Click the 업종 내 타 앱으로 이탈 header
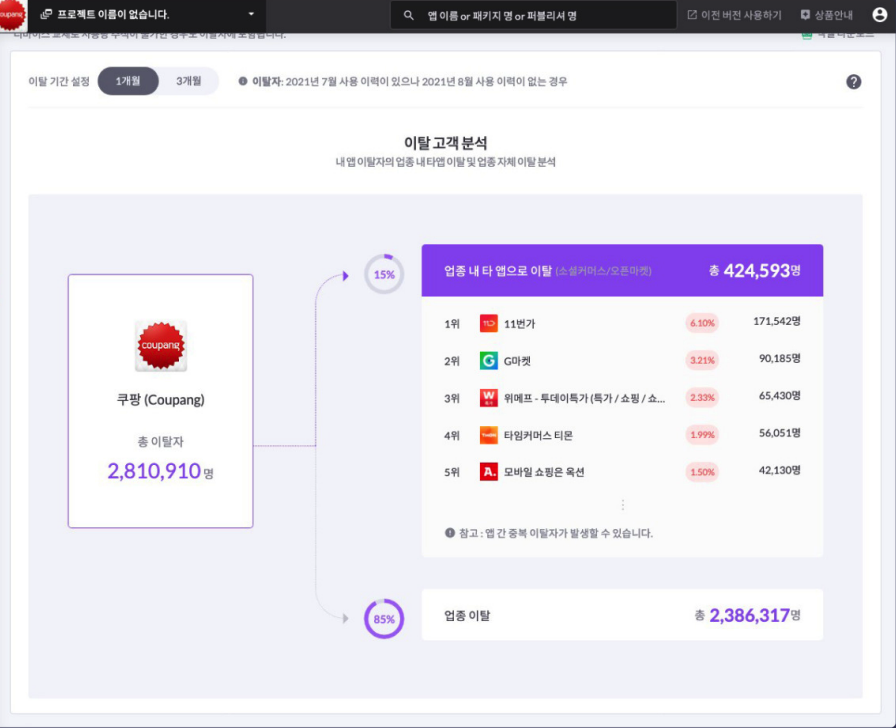This screenshot has width=896, height=728. (622, 270)
